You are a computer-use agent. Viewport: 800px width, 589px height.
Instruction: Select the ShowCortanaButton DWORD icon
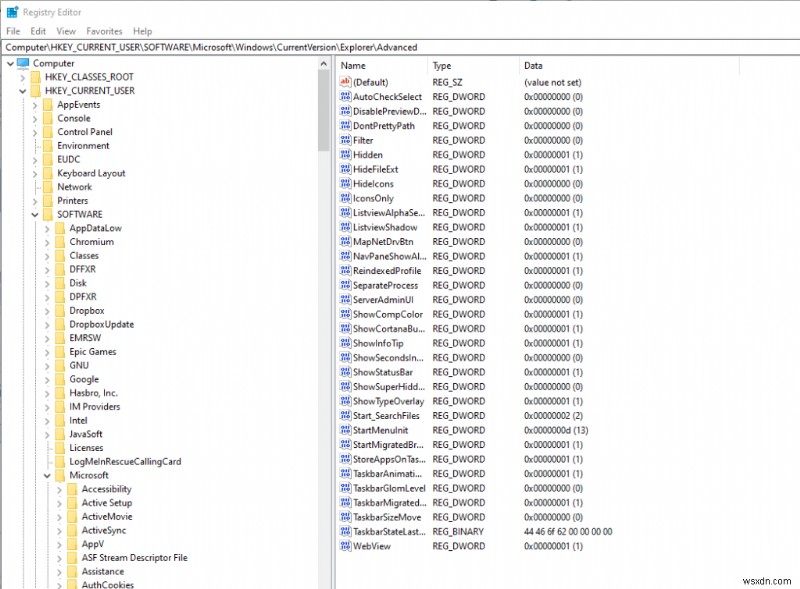345,328
